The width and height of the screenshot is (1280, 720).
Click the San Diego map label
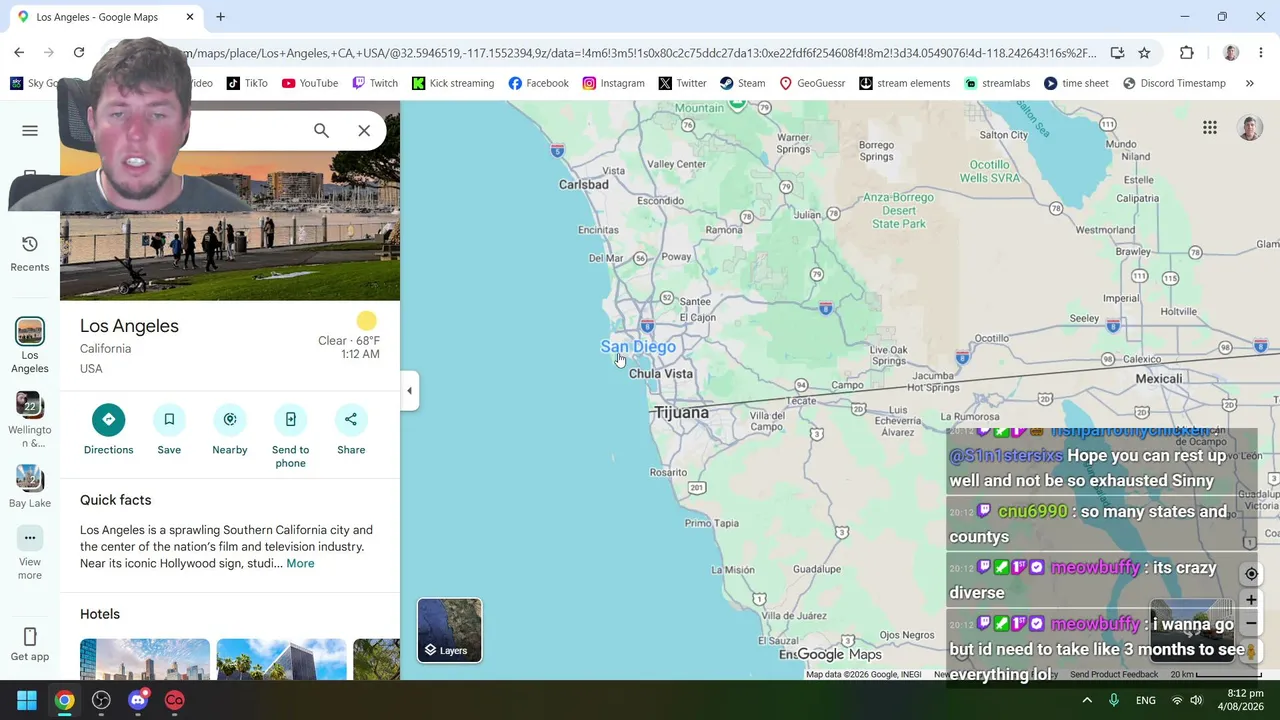638,346
